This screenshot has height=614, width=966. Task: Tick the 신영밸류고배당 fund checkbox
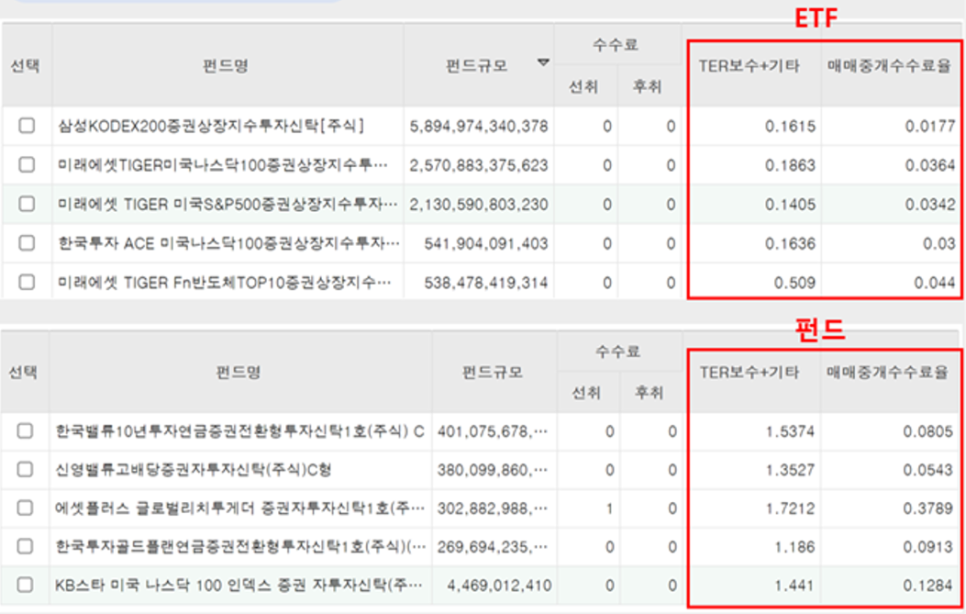[25, 470]
